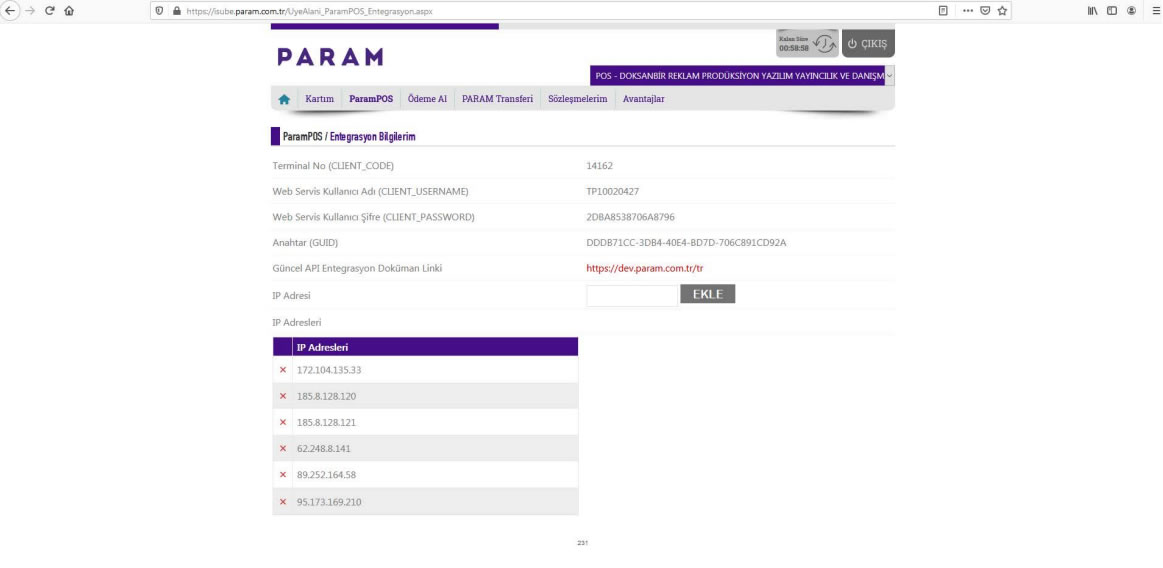Click the Web Servis Kullanıcı Adı label
This screenshot has width=1163, height=568.
coord(371,191)
